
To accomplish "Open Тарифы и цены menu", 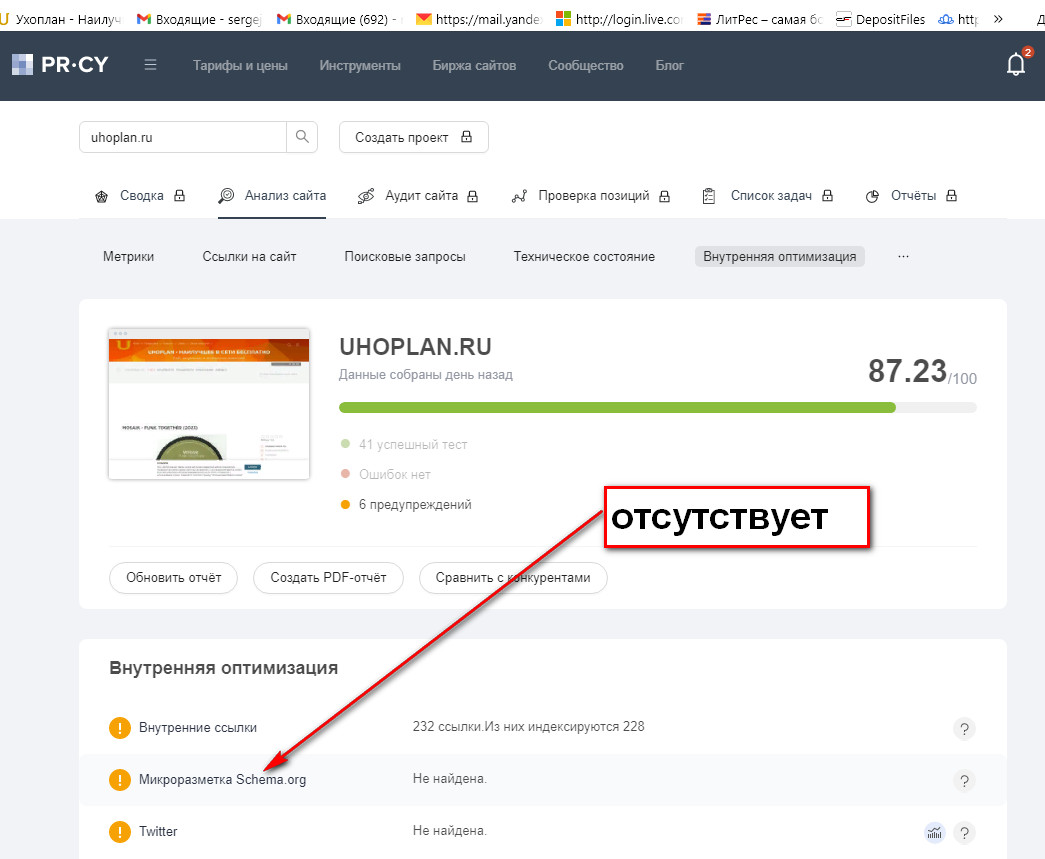I will 240,65.
